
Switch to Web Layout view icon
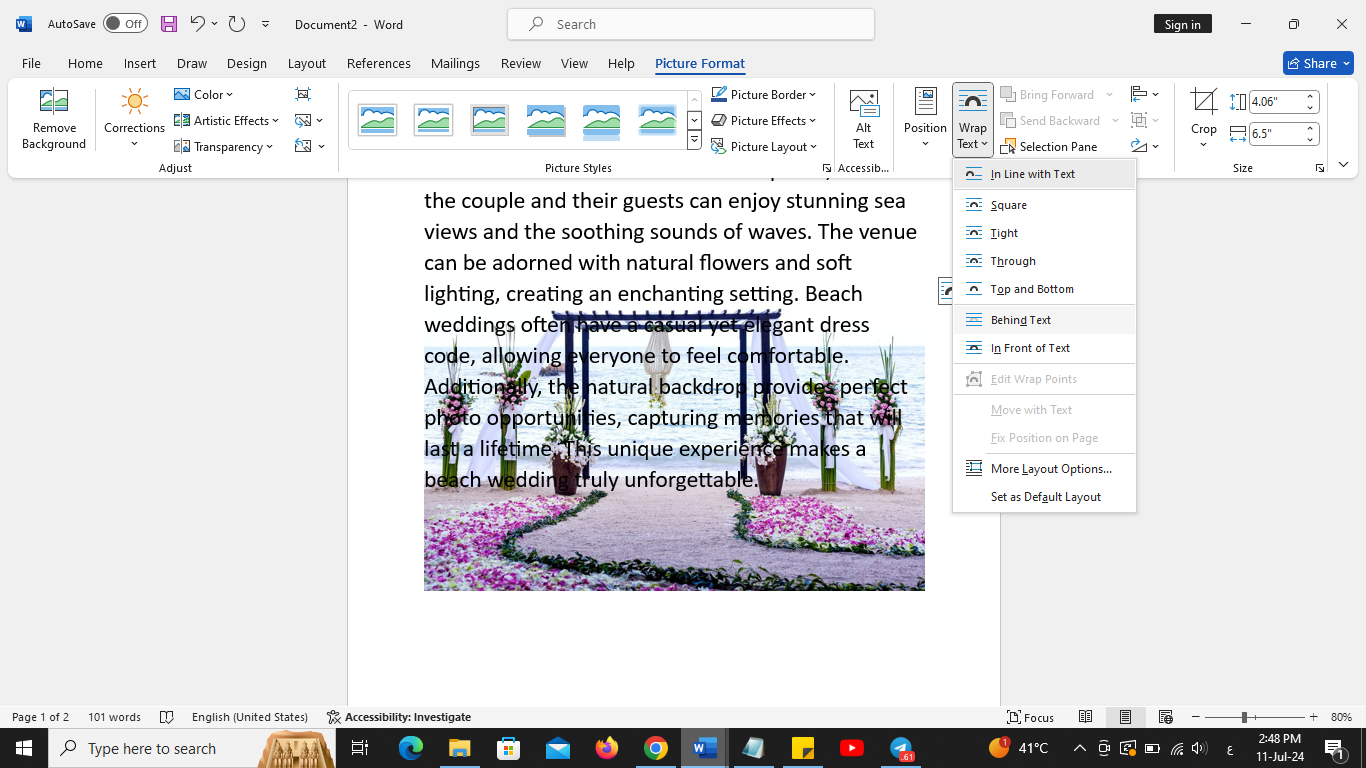point(1165,717)
